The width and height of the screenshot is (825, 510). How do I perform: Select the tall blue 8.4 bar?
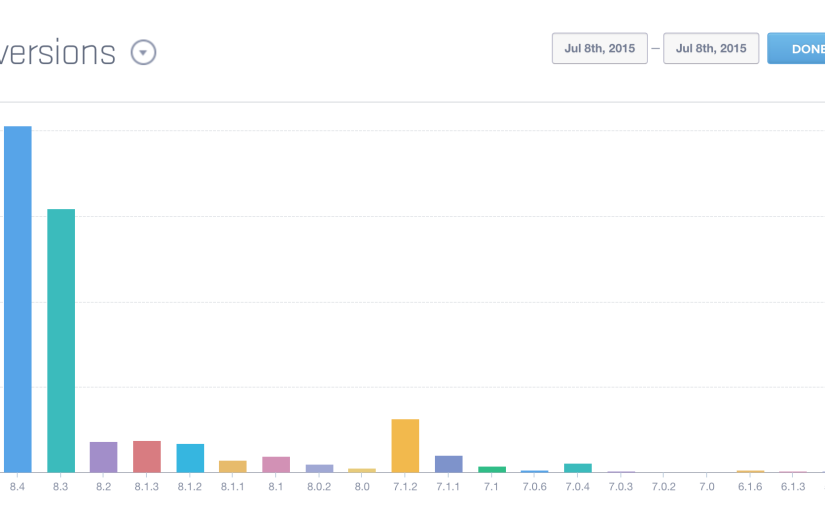click(18, 300)
